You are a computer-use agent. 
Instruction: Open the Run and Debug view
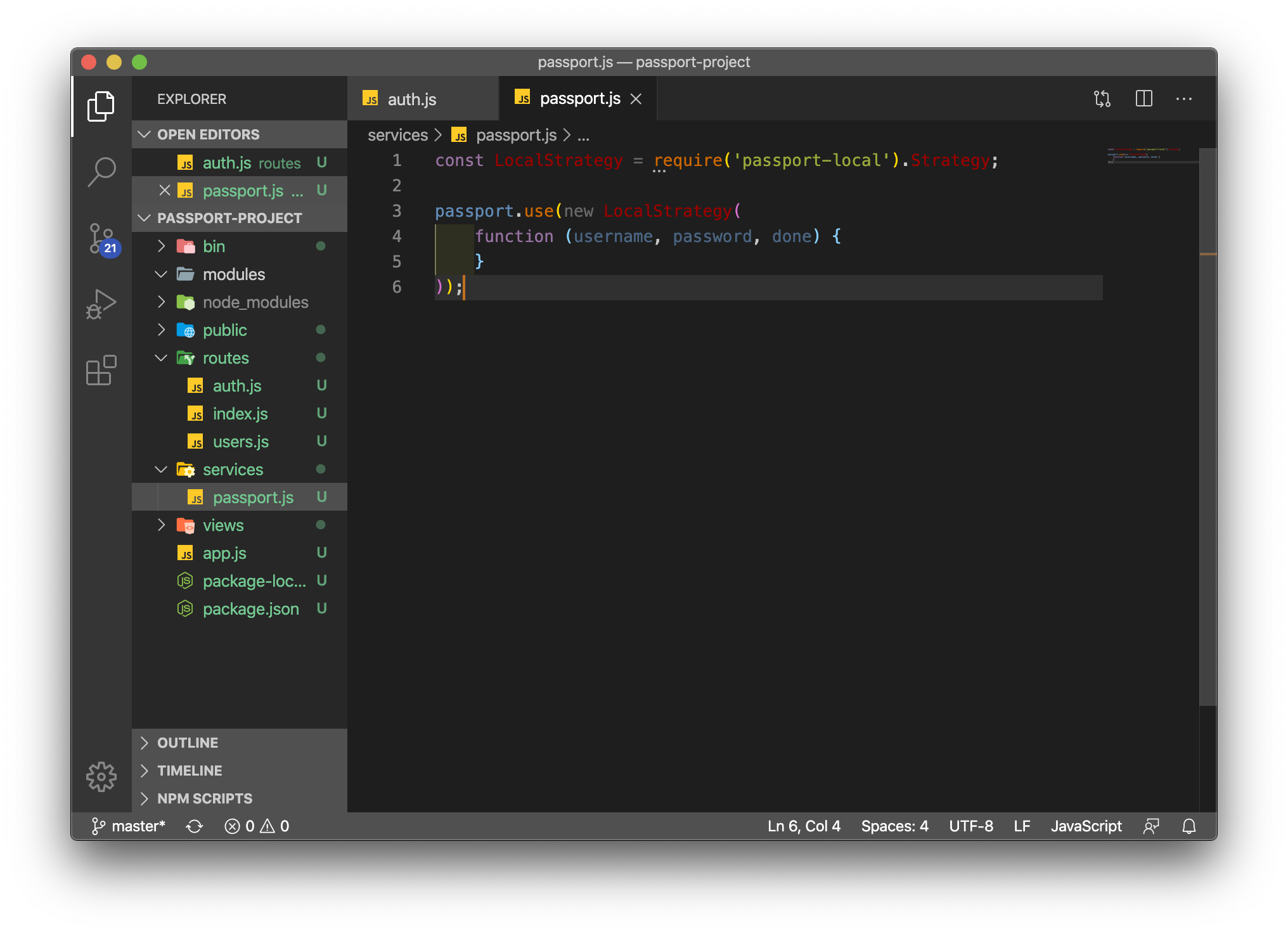point(101,305)
